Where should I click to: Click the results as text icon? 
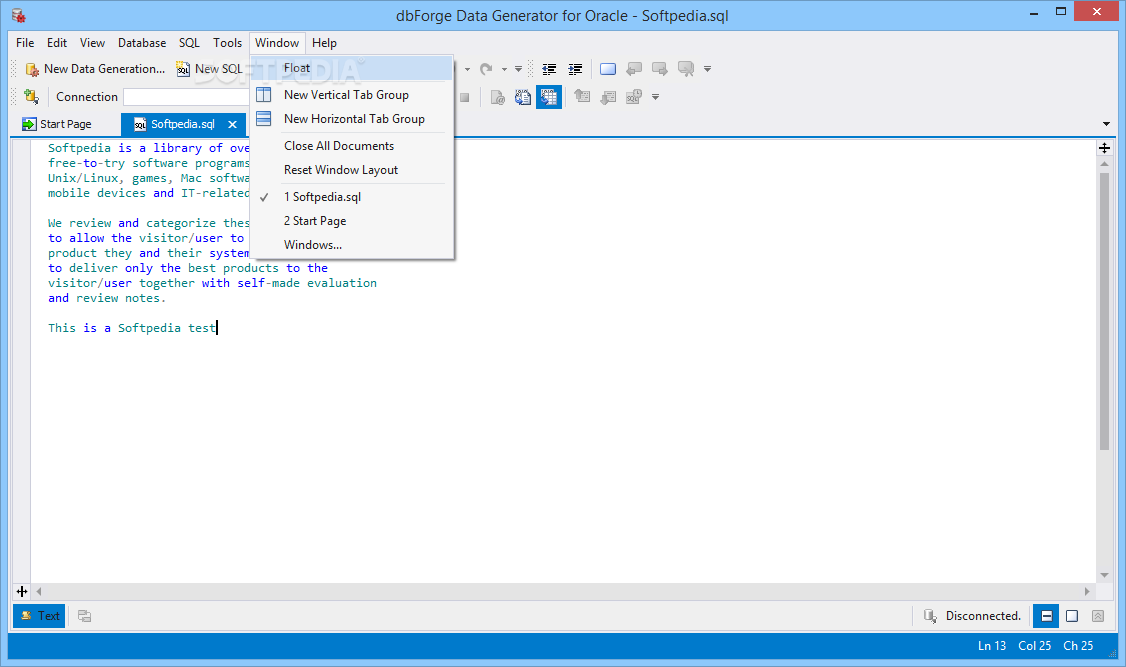[523, 97]
